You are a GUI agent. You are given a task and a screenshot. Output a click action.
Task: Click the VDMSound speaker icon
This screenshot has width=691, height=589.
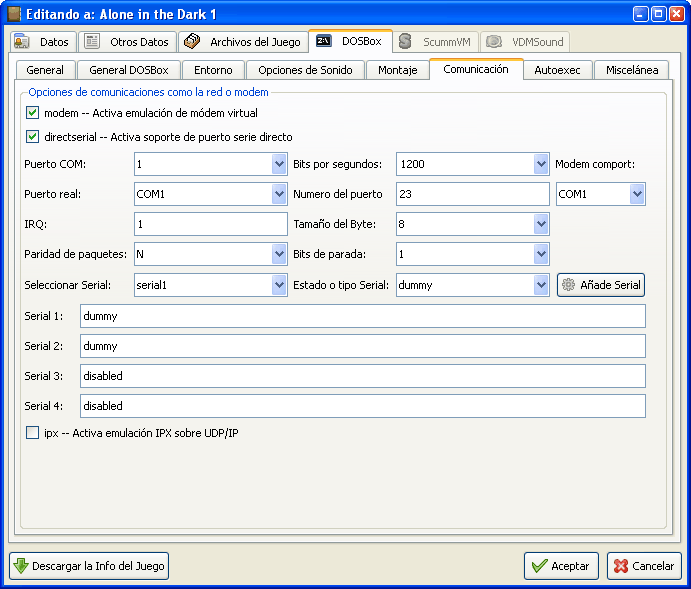494,42
